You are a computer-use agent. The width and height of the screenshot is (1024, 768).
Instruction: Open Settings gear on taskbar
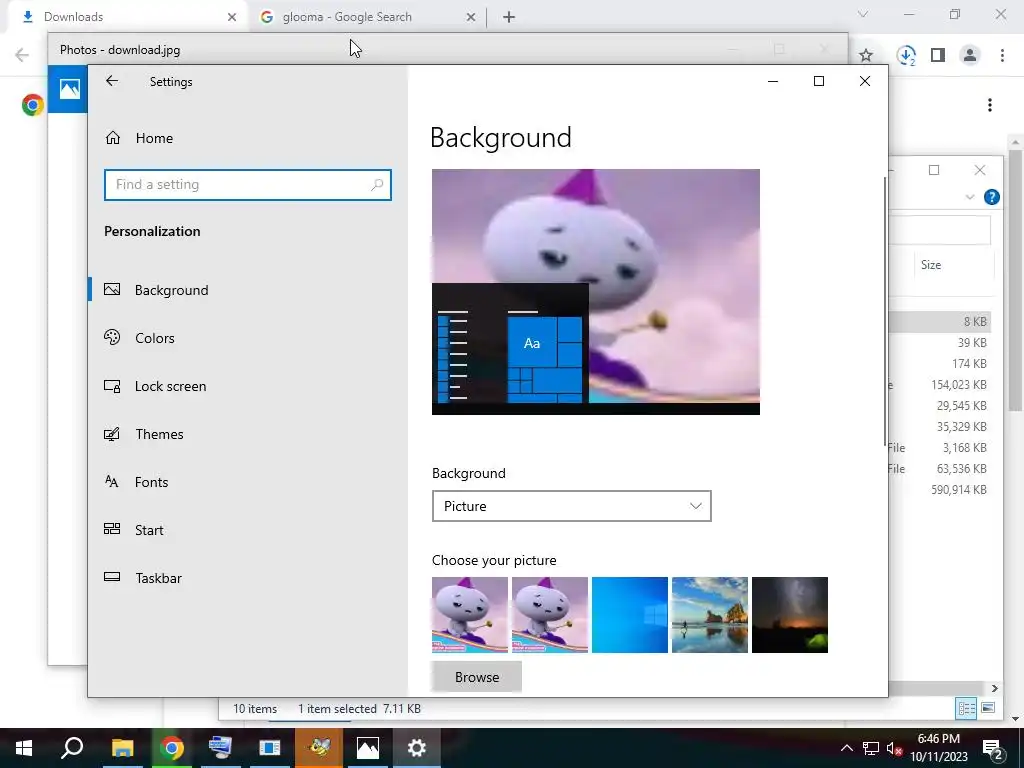pyautogui.click(x=417, y=748)
